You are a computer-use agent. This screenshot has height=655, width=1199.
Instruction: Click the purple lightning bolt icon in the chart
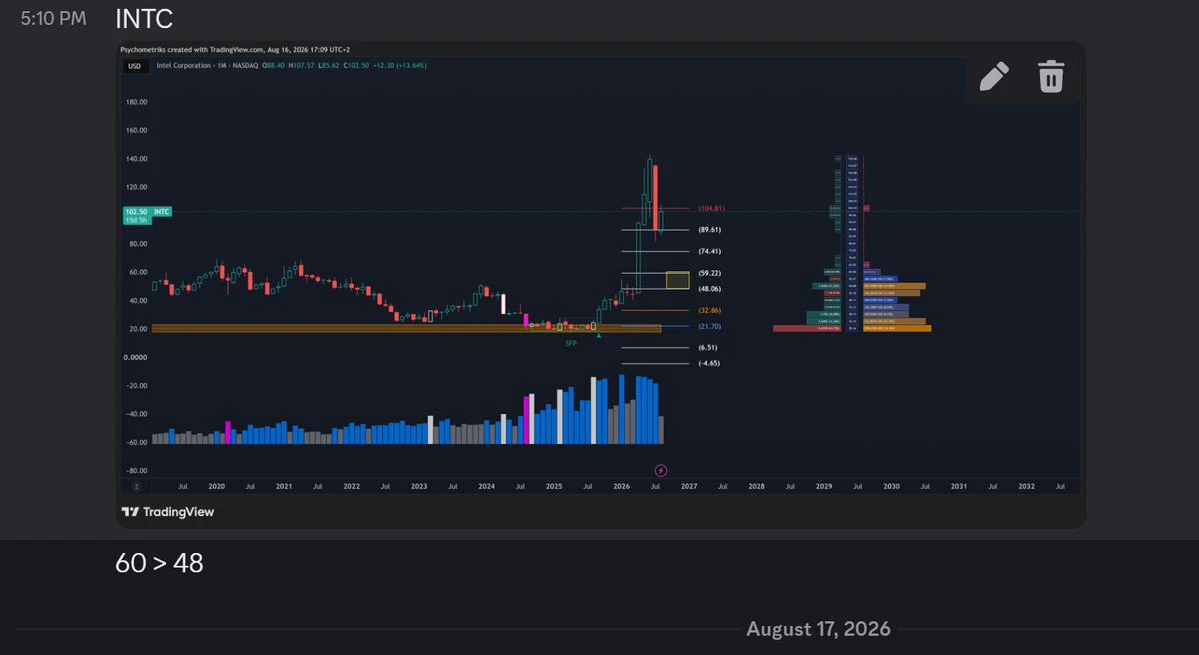click(661, 471)
